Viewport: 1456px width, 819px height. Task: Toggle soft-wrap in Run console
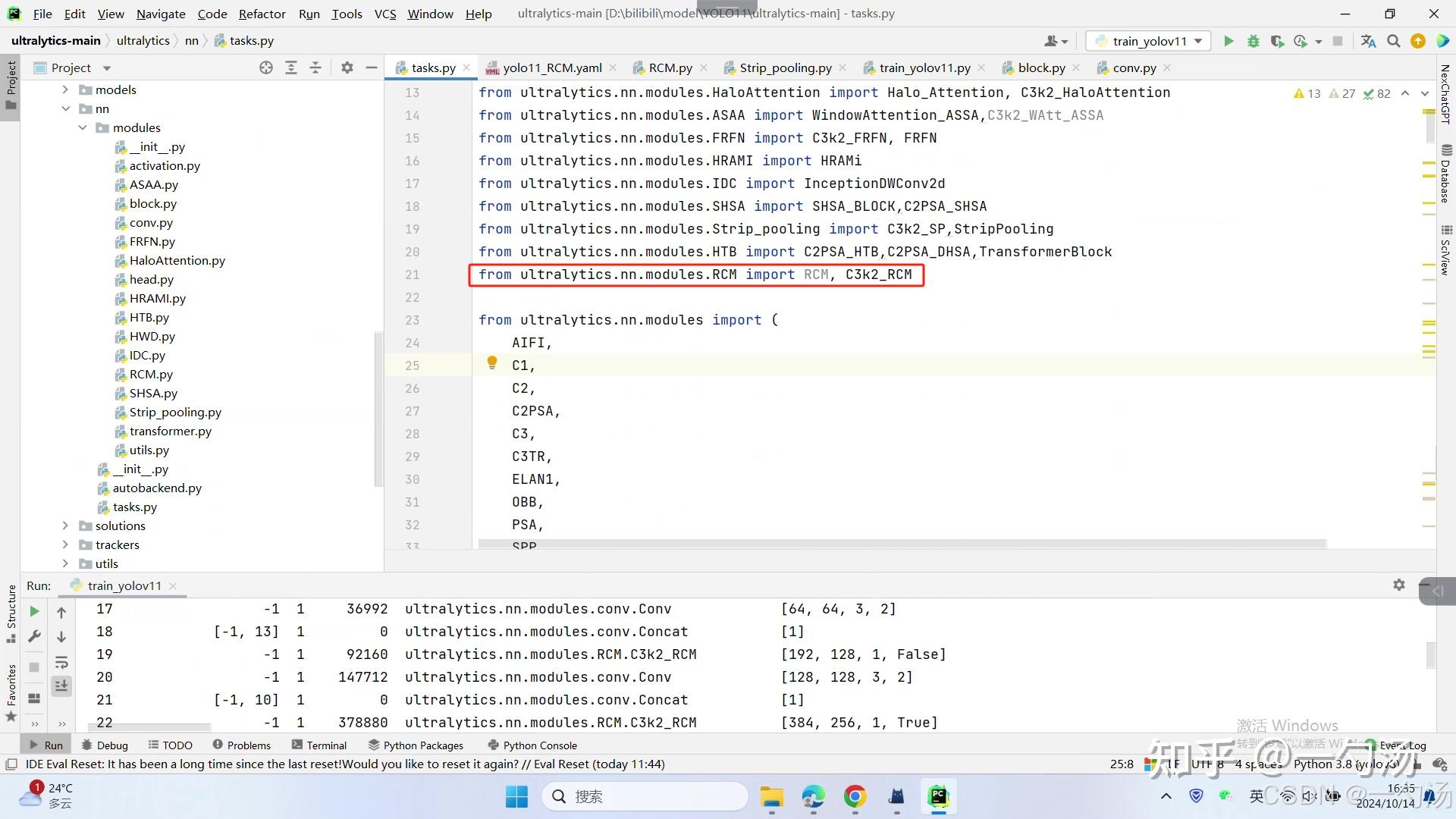click(61, 662)
